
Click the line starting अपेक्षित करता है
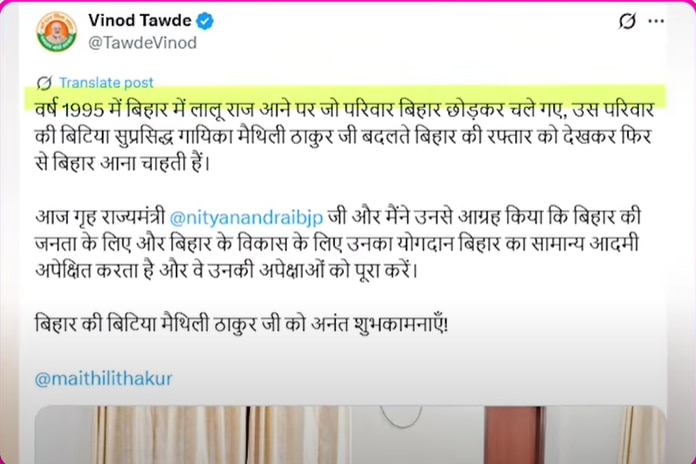pyautogui.click(x=226, y=270)
